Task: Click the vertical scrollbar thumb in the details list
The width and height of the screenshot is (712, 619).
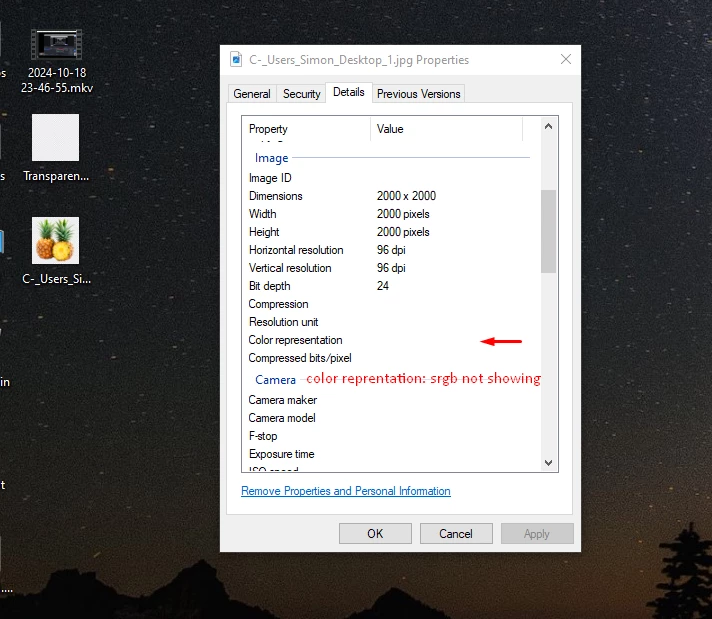Action: point(549,231)
